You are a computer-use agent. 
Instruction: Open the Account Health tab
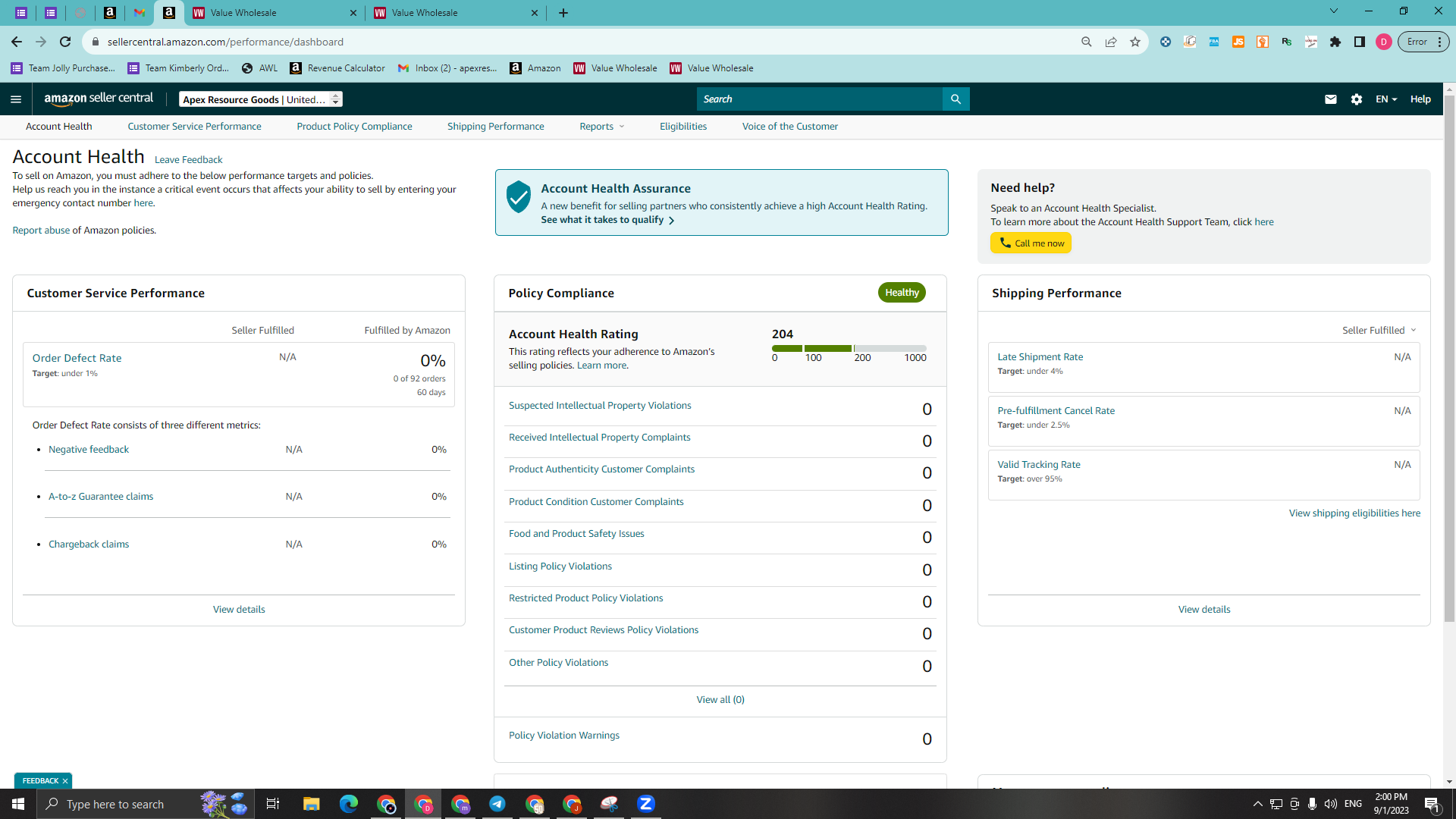[59, 127]
